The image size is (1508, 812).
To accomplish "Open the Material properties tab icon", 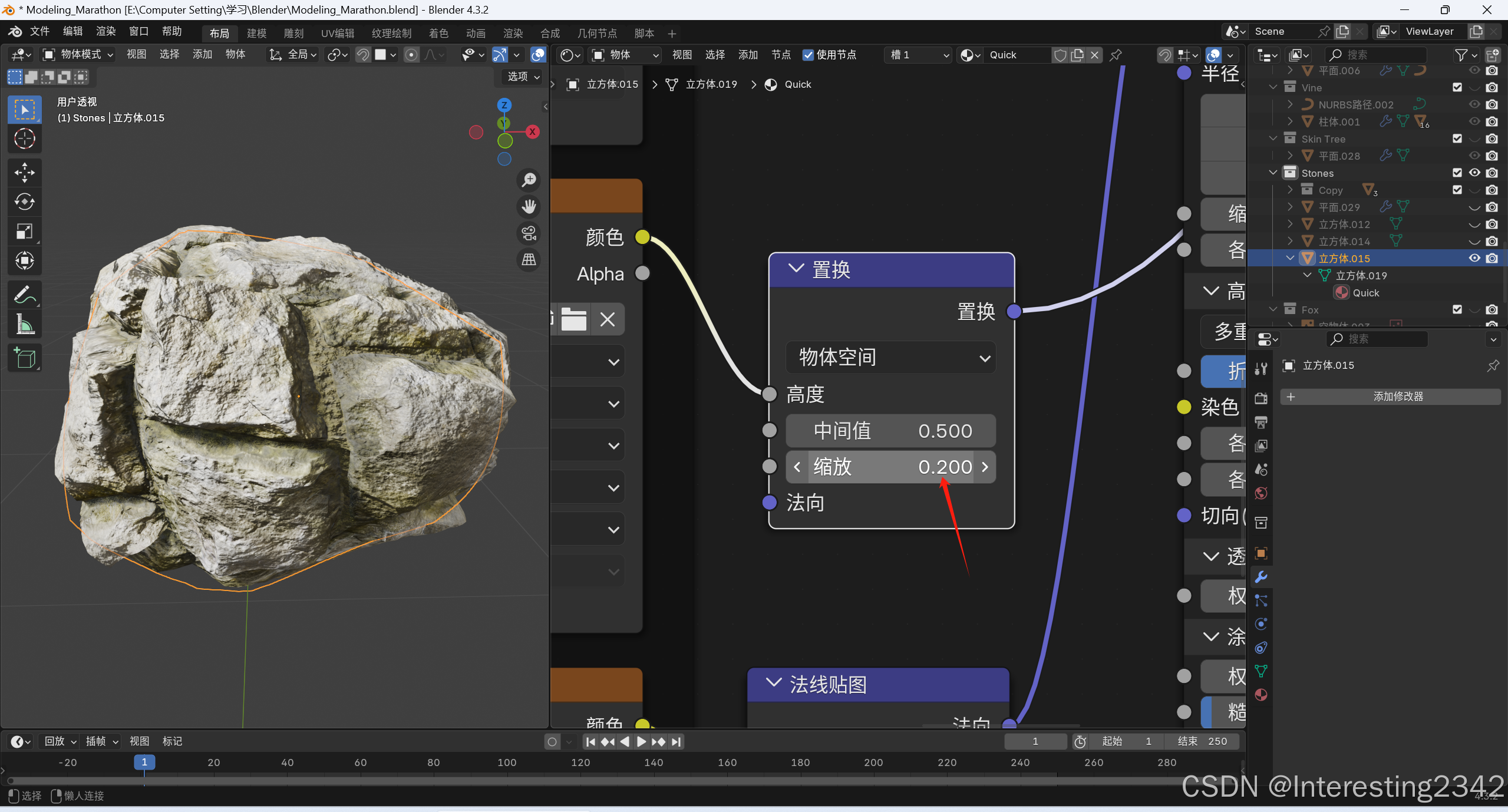I will (x=1261, y=695).
